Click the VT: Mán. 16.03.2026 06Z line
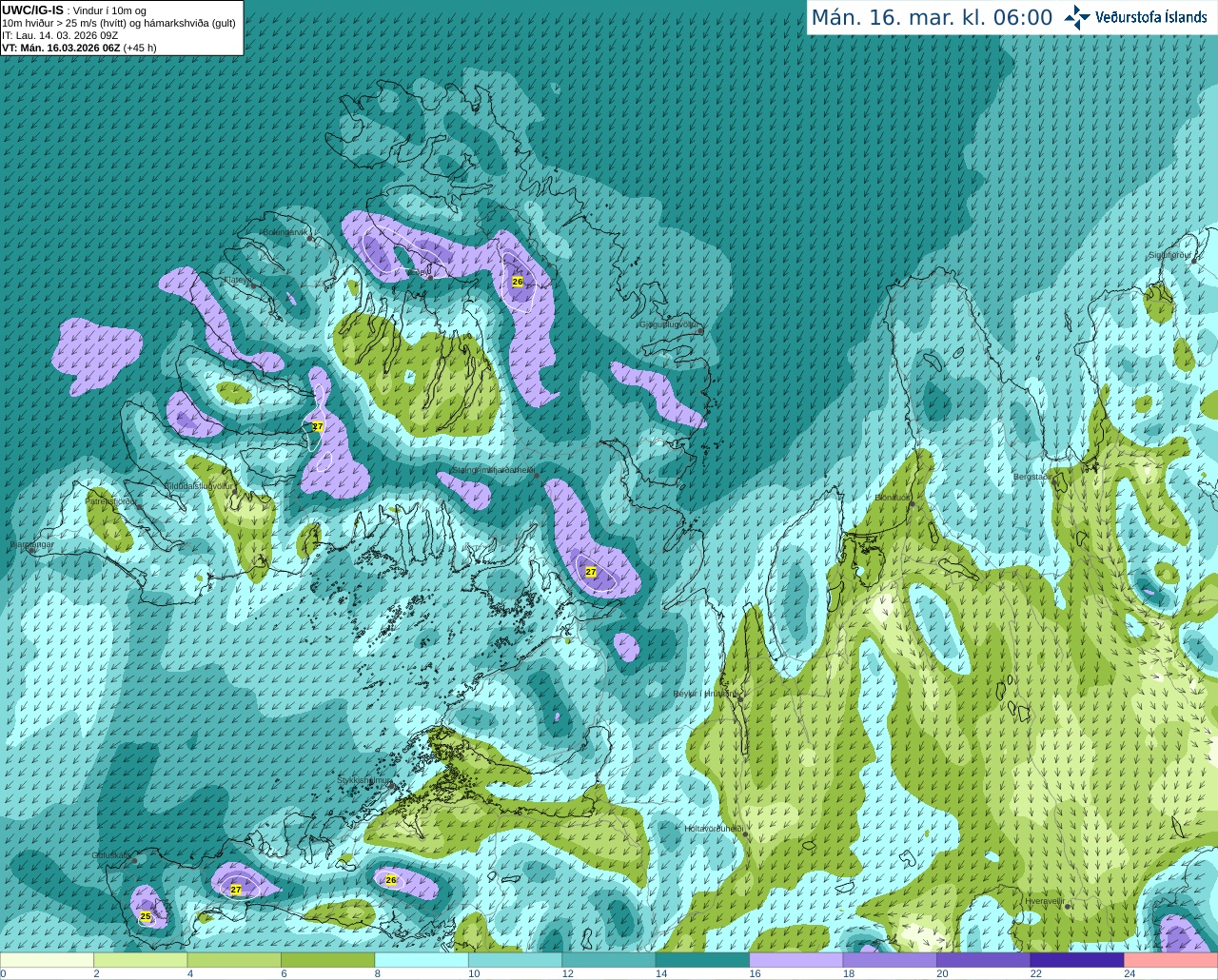The height and width of the screenshot is (980, 1218). coord(79,48)
